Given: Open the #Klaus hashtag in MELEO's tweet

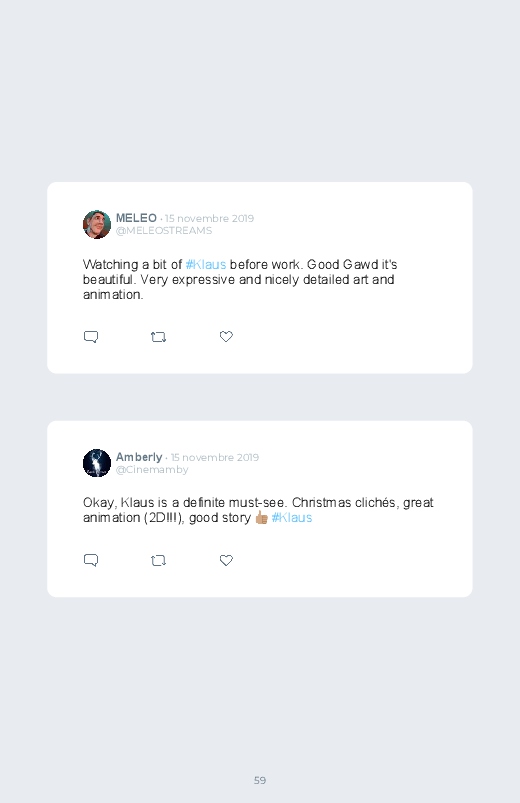Looking at the screenshot, I should [x=205, y=265].
